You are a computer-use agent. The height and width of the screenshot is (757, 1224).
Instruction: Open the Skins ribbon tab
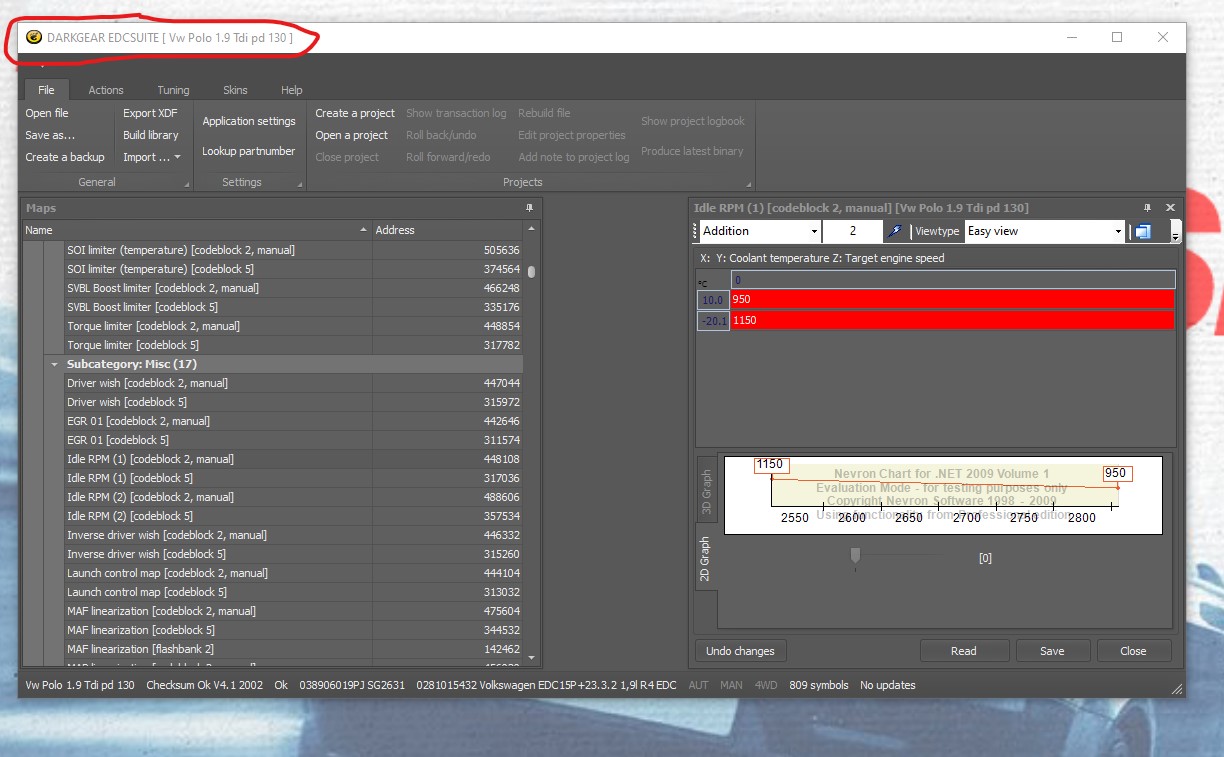coord(235,90)
